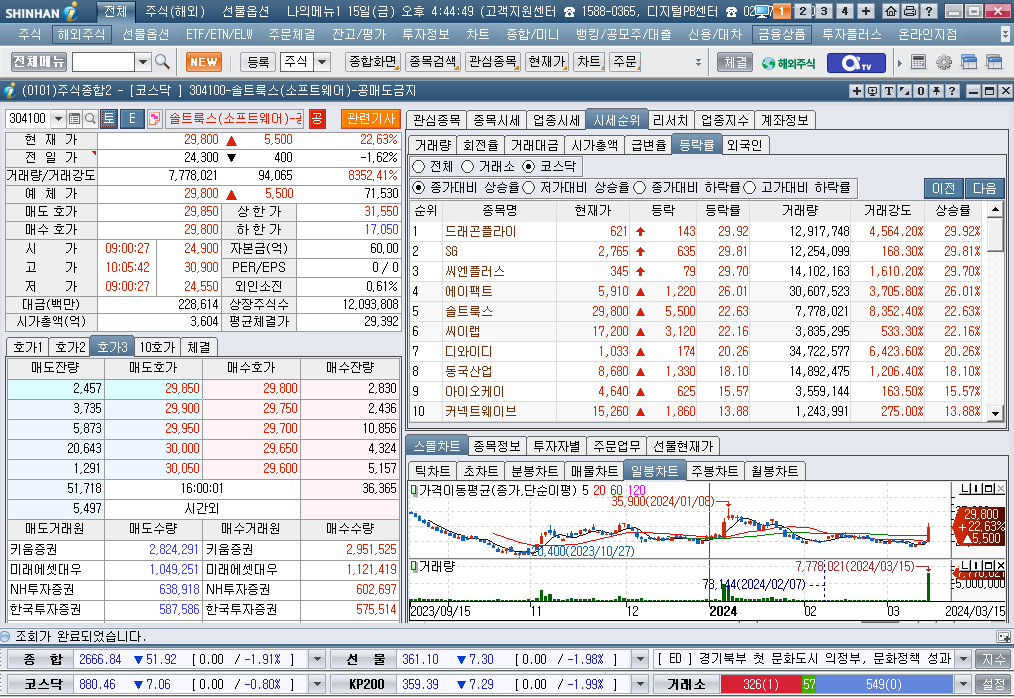This screenshot has height=698, width=1014.
Task: Open help with the title bar question mark
Action: [x=929, y=11]
